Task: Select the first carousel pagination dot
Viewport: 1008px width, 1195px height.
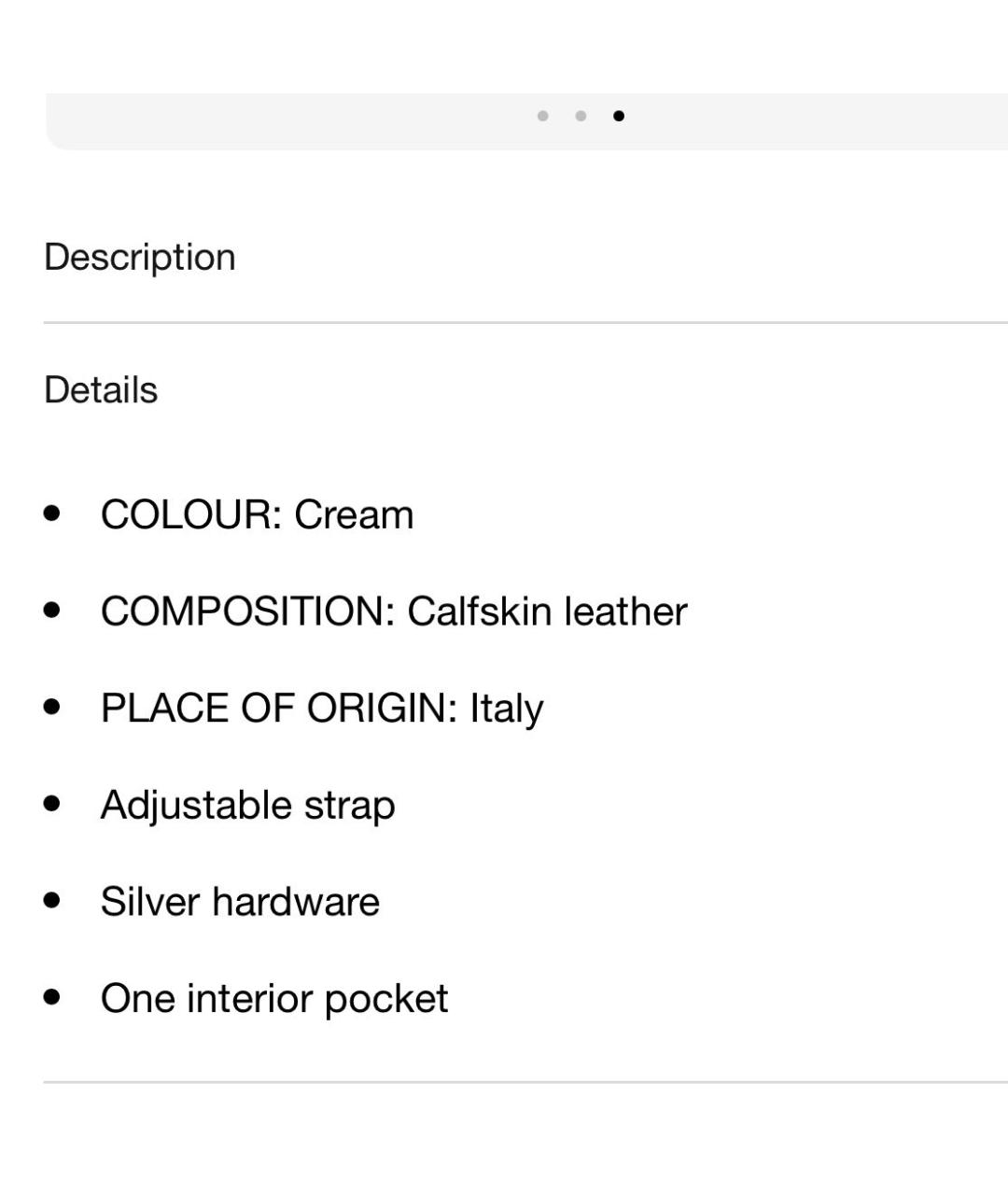Action: tap(543, 116)
